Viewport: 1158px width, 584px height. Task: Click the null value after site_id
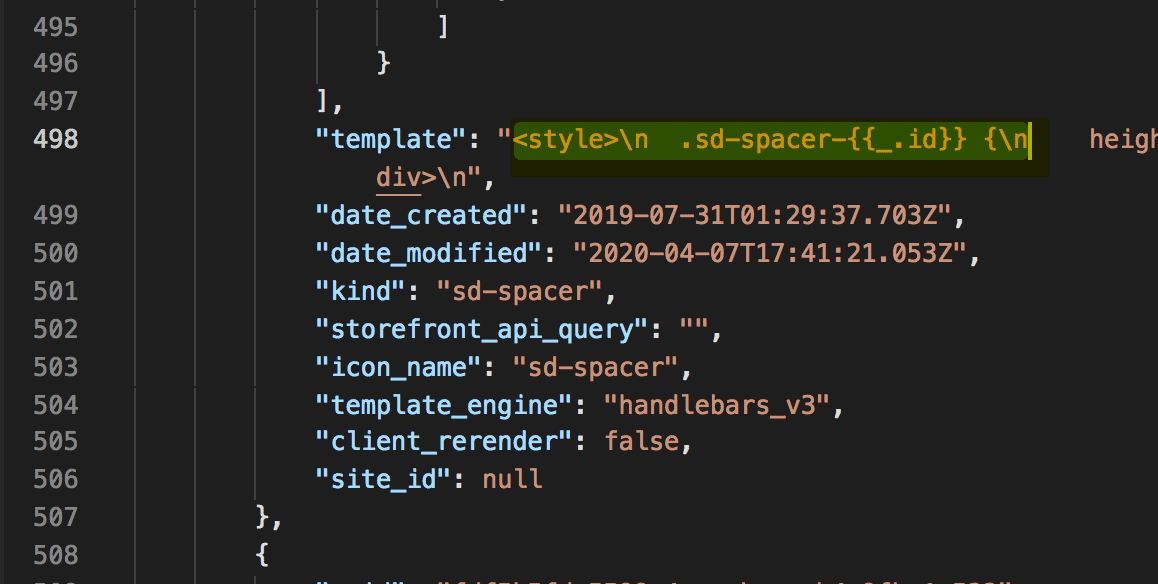[511, 479]
